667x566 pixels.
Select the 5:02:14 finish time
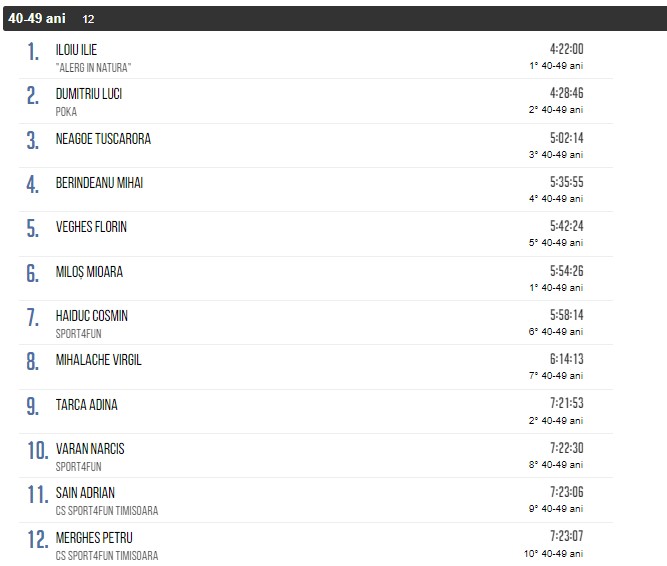(x=566, y=138)
